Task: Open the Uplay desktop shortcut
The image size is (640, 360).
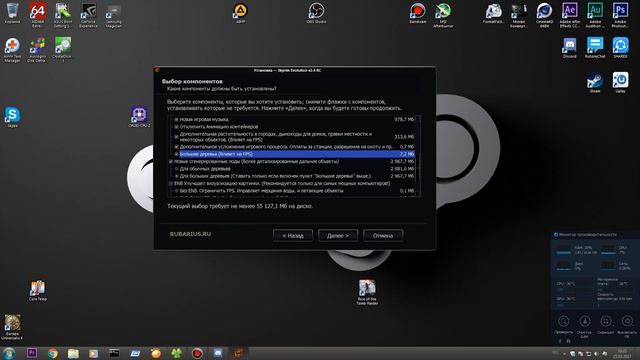Action: coord(620,82)
